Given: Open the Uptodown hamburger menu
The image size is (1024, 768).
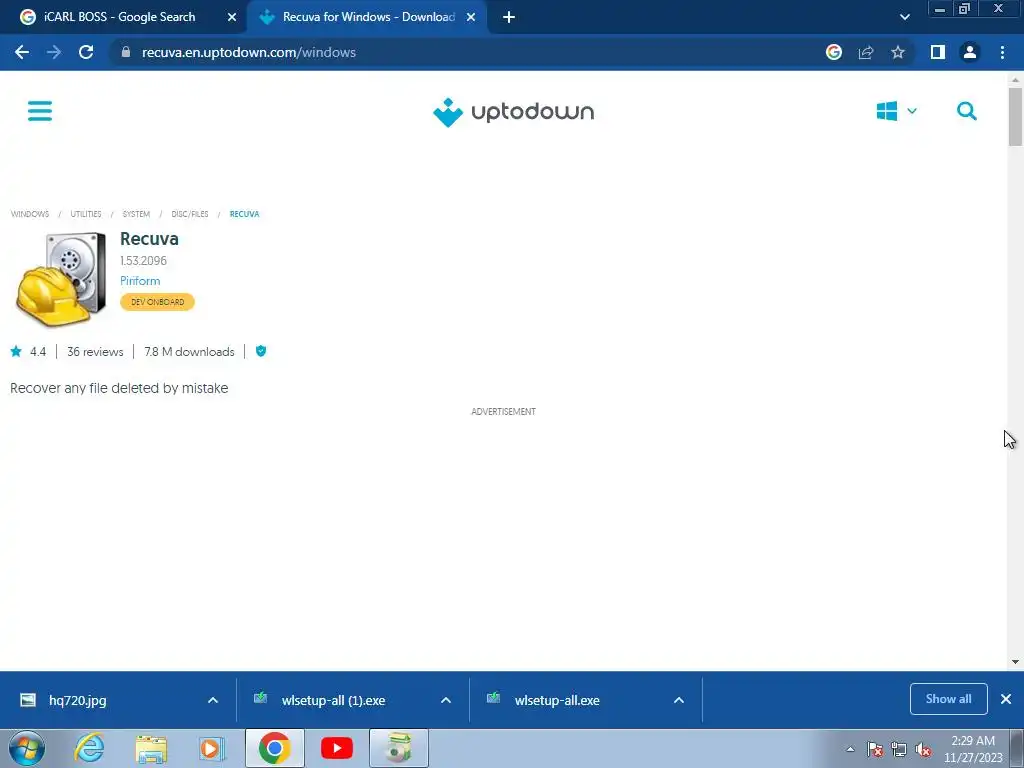Looking at the screenshot, I should click(x=40, y=111).
